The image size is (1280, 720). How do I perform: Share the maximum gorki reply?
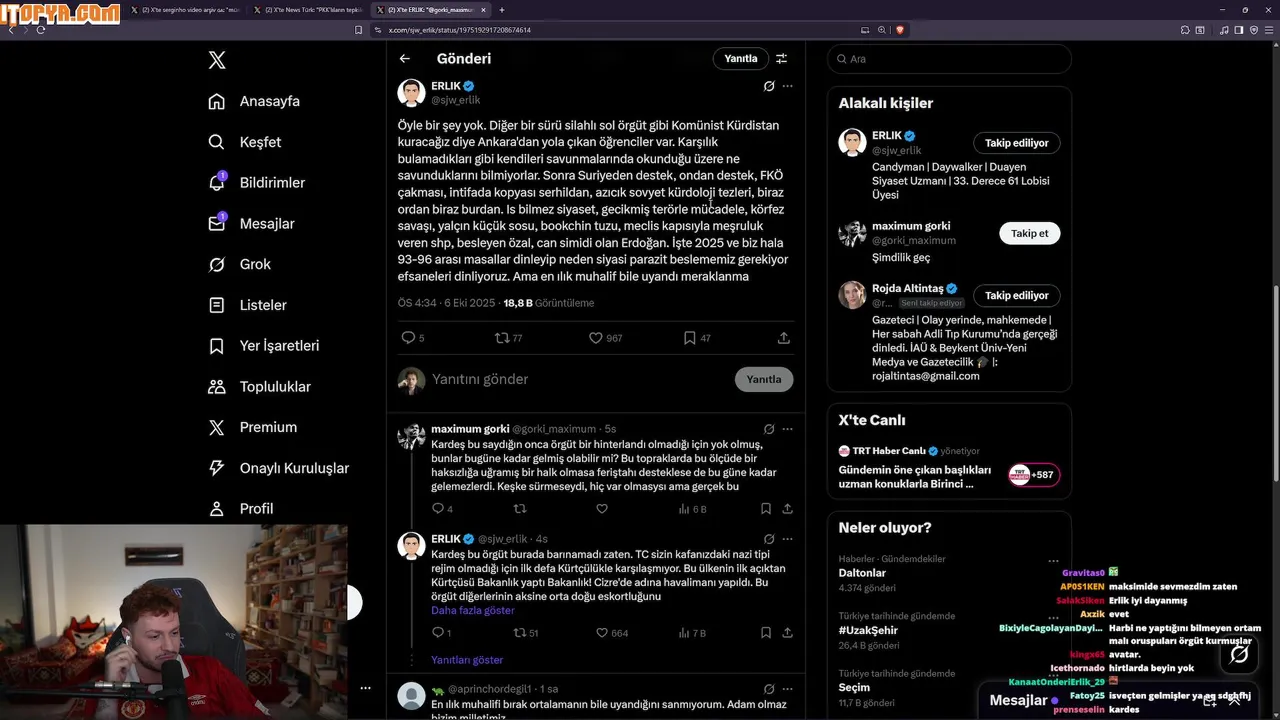788,509
